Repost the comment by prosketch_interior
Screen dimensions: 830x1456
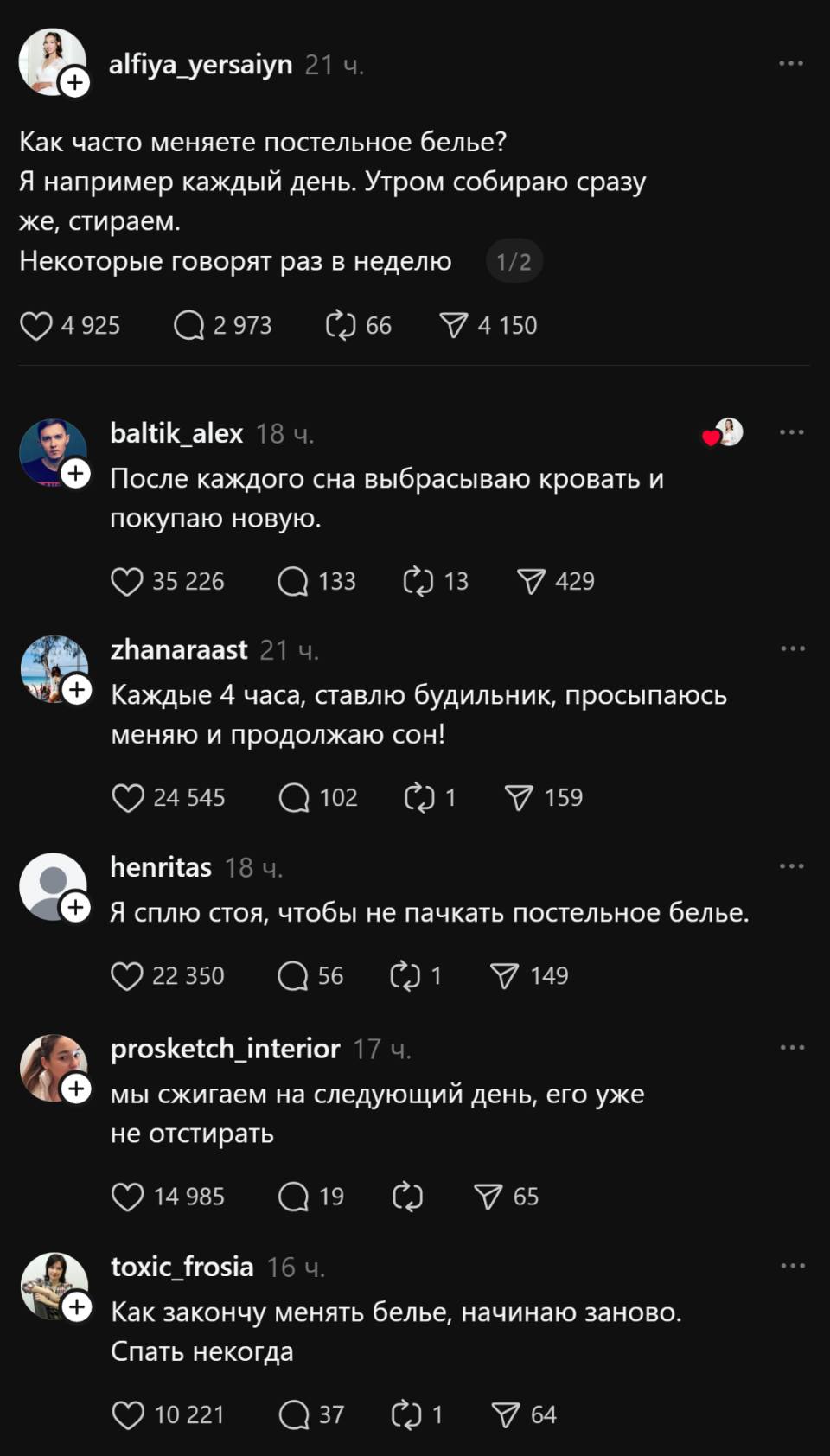click(x=406, y=1197)
